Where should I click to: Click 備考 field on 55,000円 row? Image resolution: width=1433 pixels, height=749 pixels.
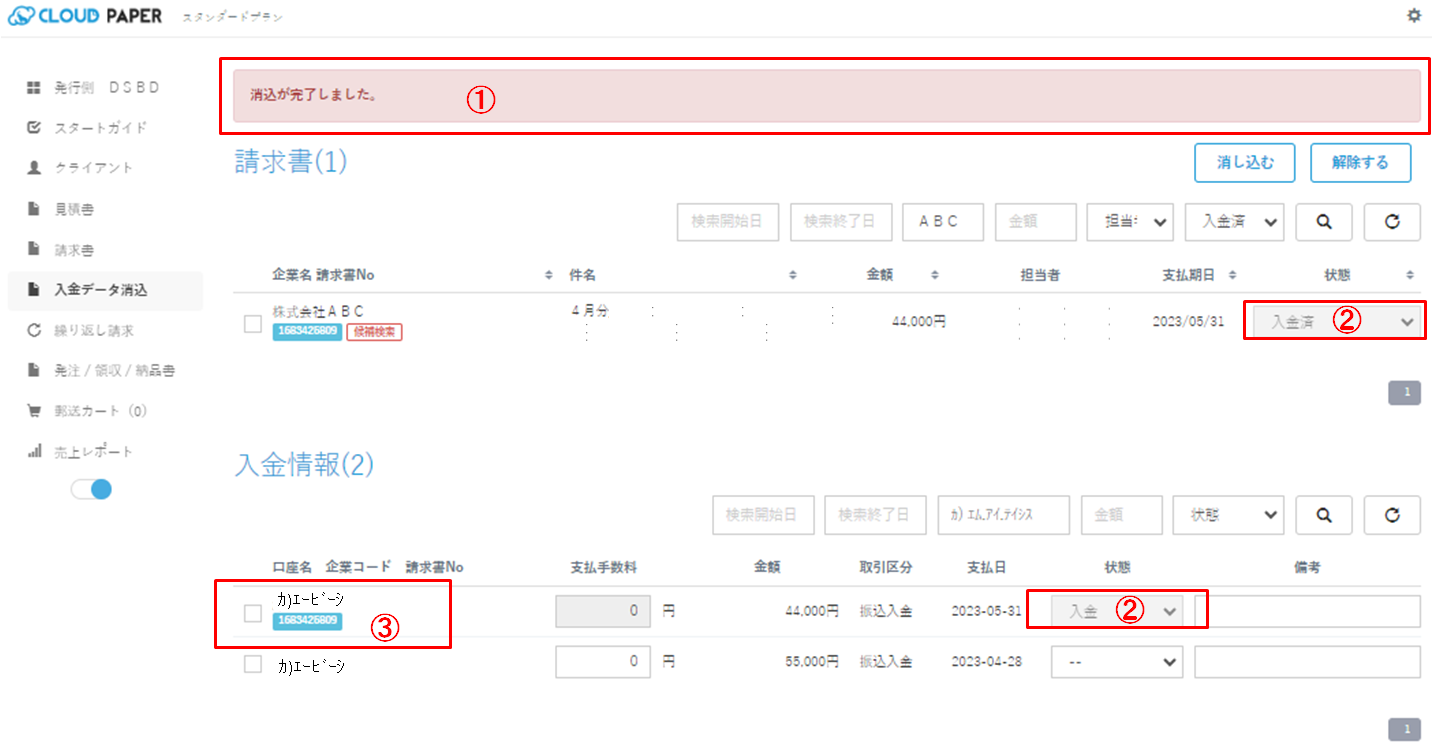coord(1307,662)
